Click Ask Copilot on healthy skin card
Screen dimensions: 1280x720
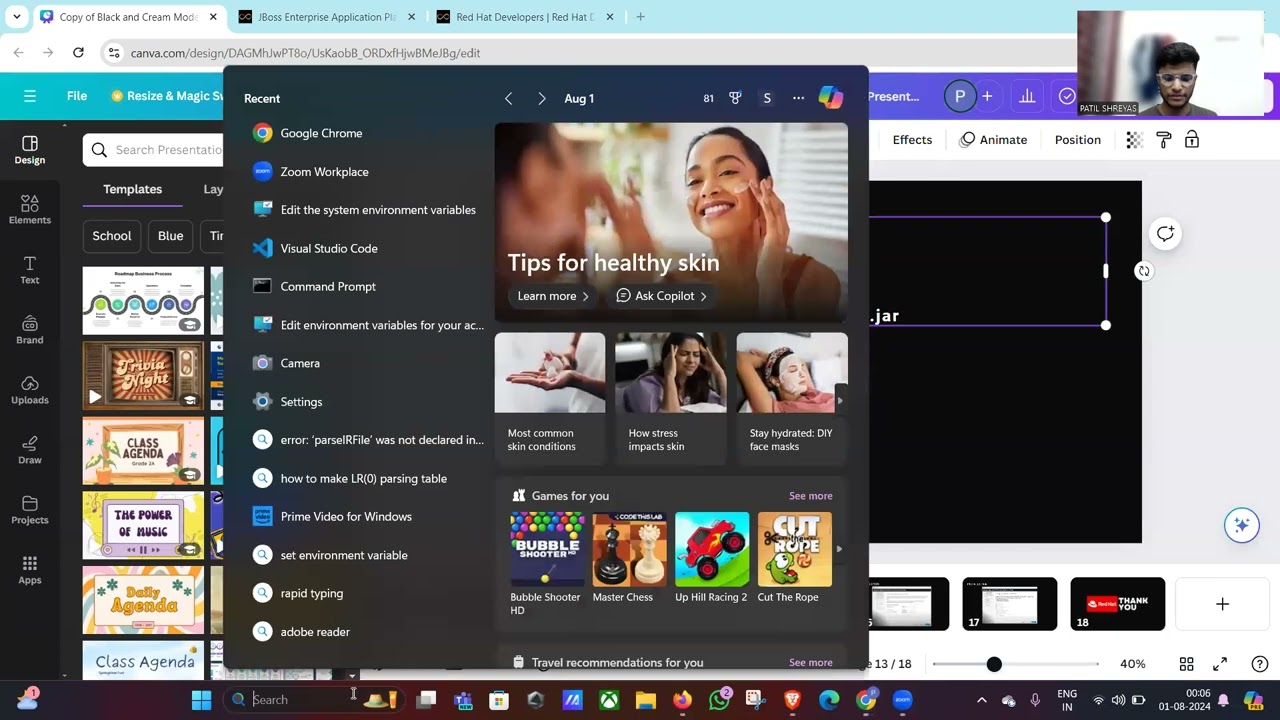point(661,296)
